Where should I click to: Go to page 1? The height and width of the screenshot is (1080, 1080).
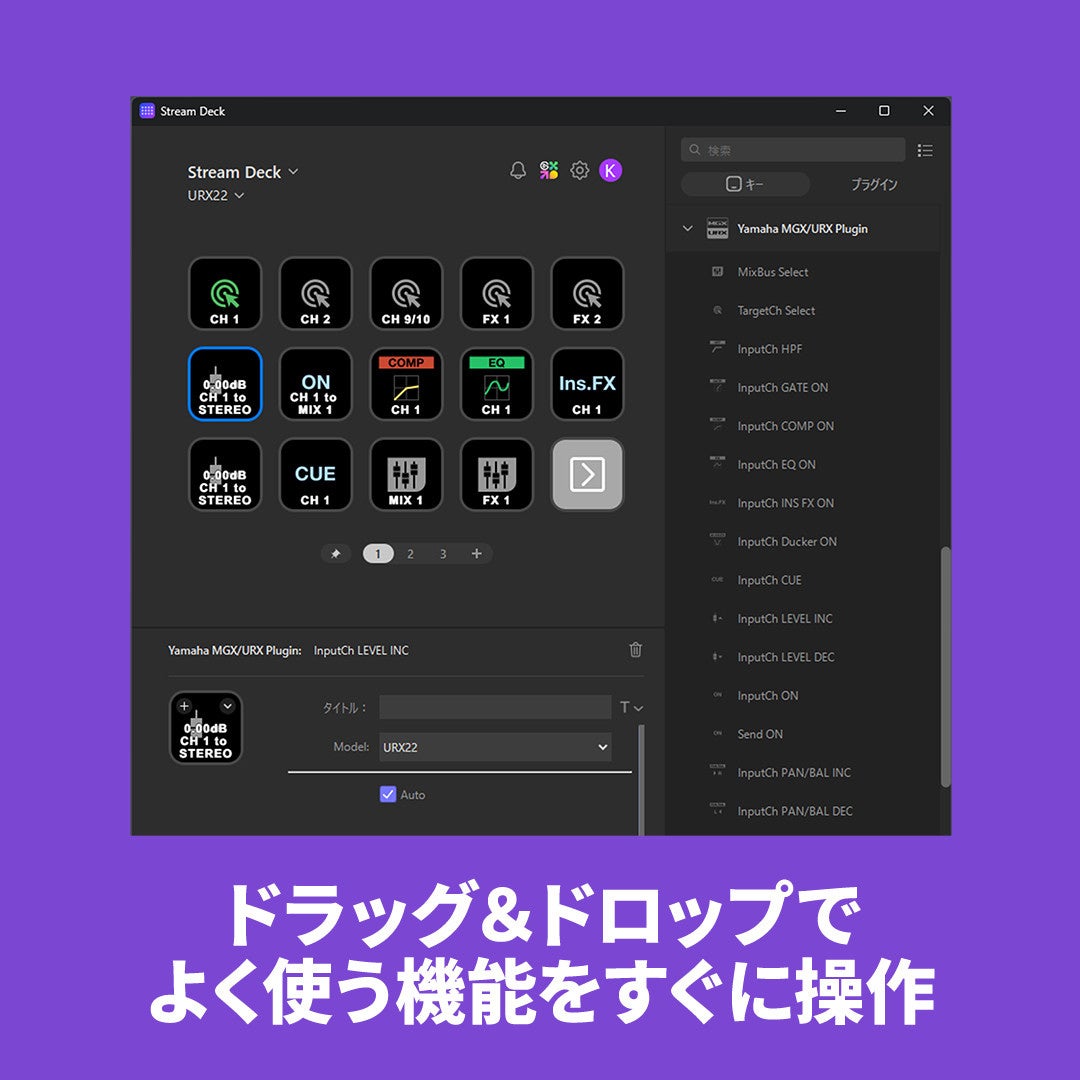tap(377, 554)
